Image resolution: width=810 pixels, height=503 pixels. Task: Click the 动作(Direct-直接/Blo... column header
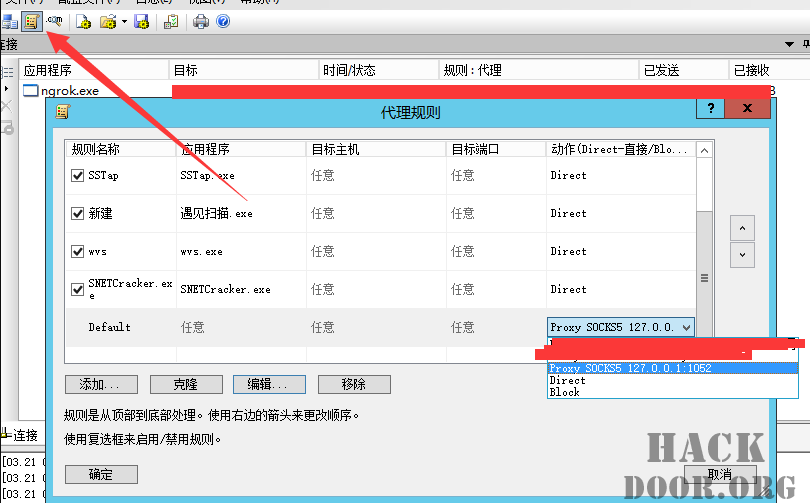[x=621, y=149]
